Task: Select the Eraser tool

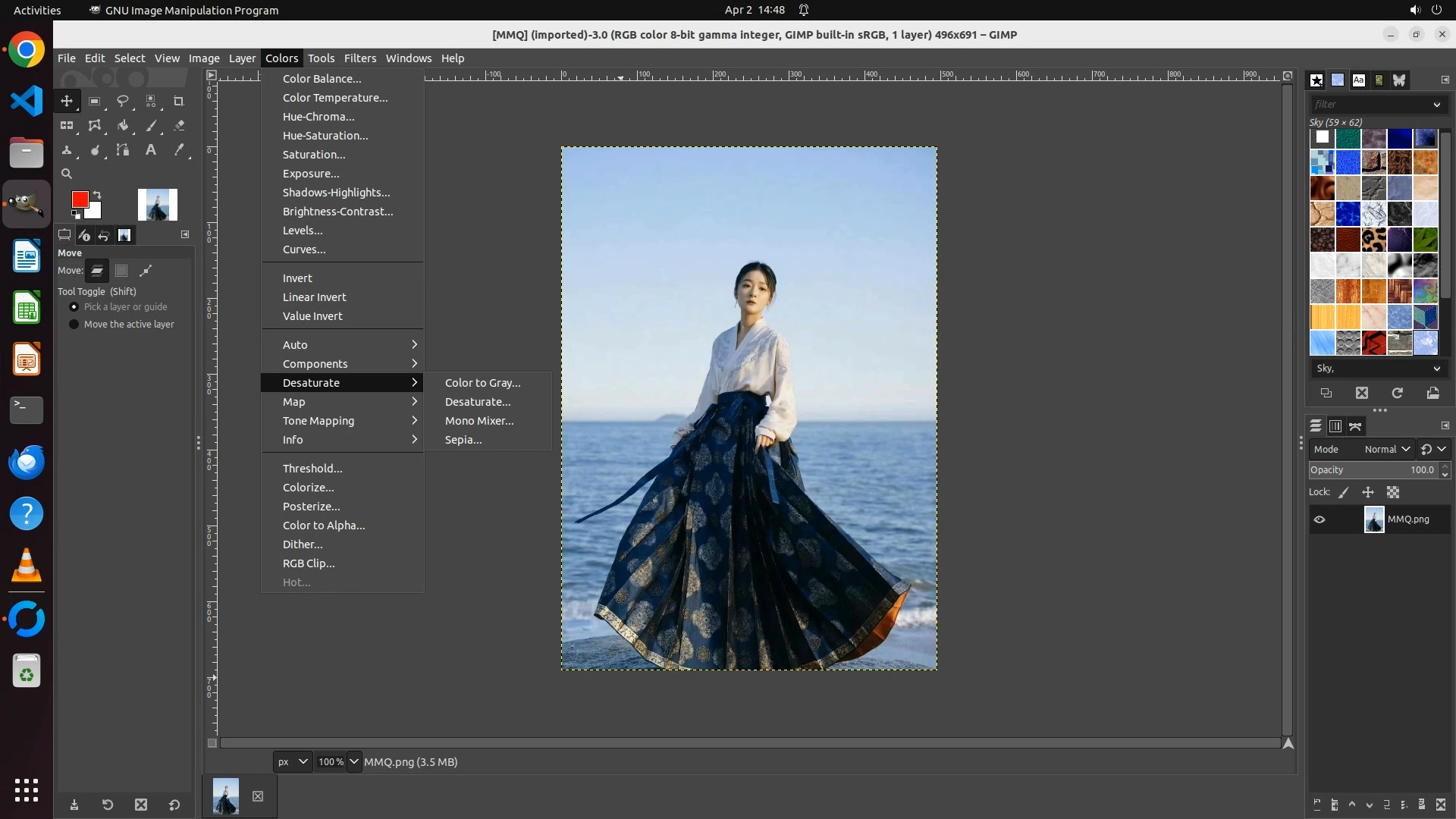Action: (179, 126)
